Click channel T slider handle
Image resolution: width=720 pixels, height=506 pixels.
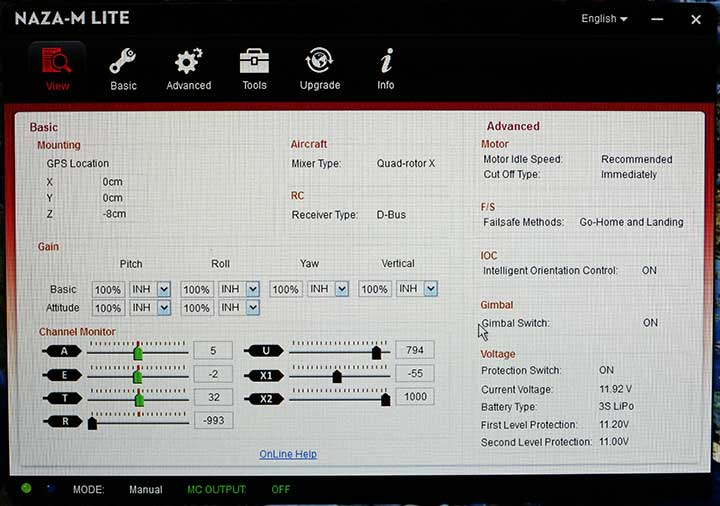tap(140, 399)
